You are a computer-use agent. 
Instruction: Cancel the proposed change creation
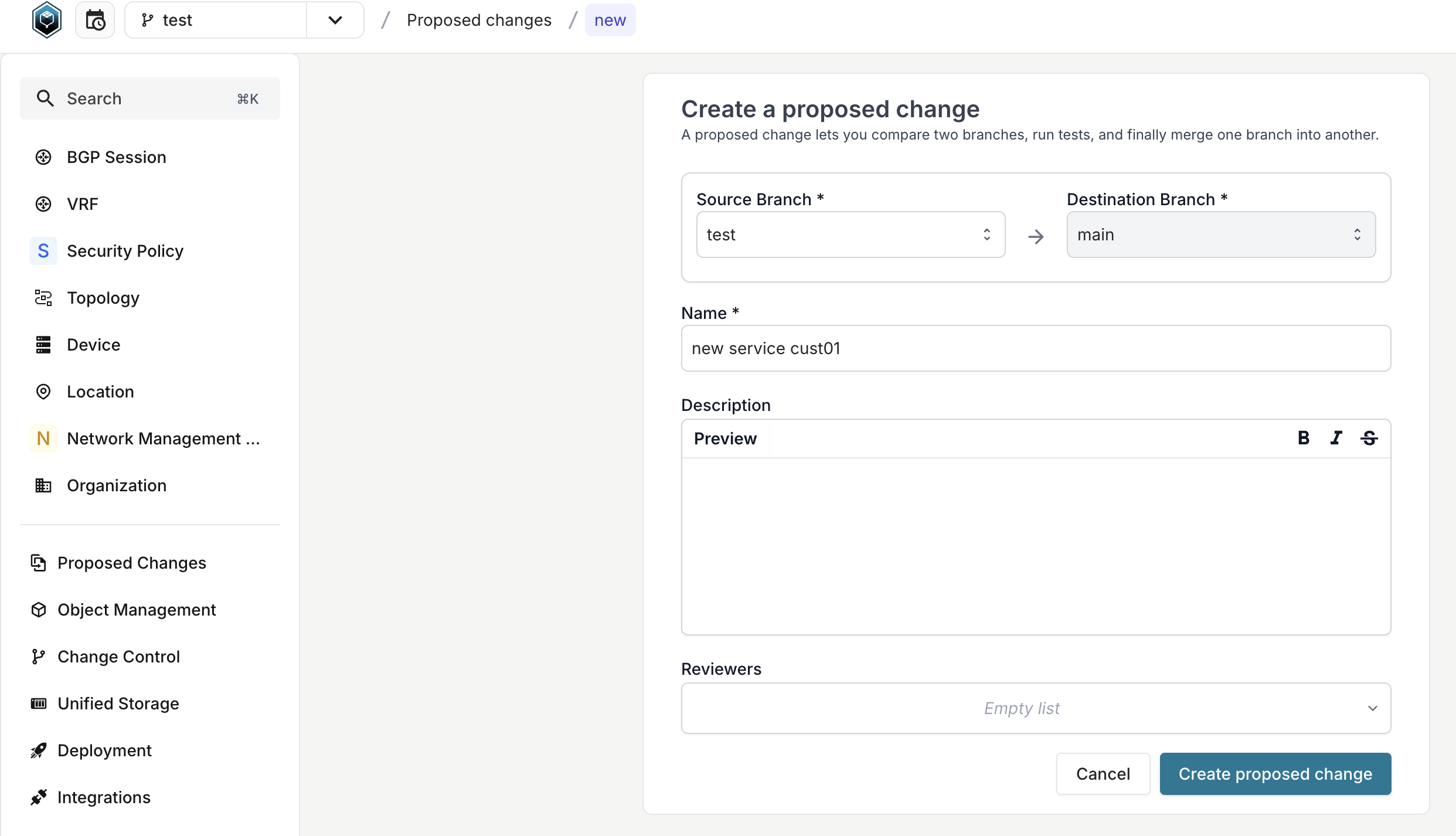1103,773
